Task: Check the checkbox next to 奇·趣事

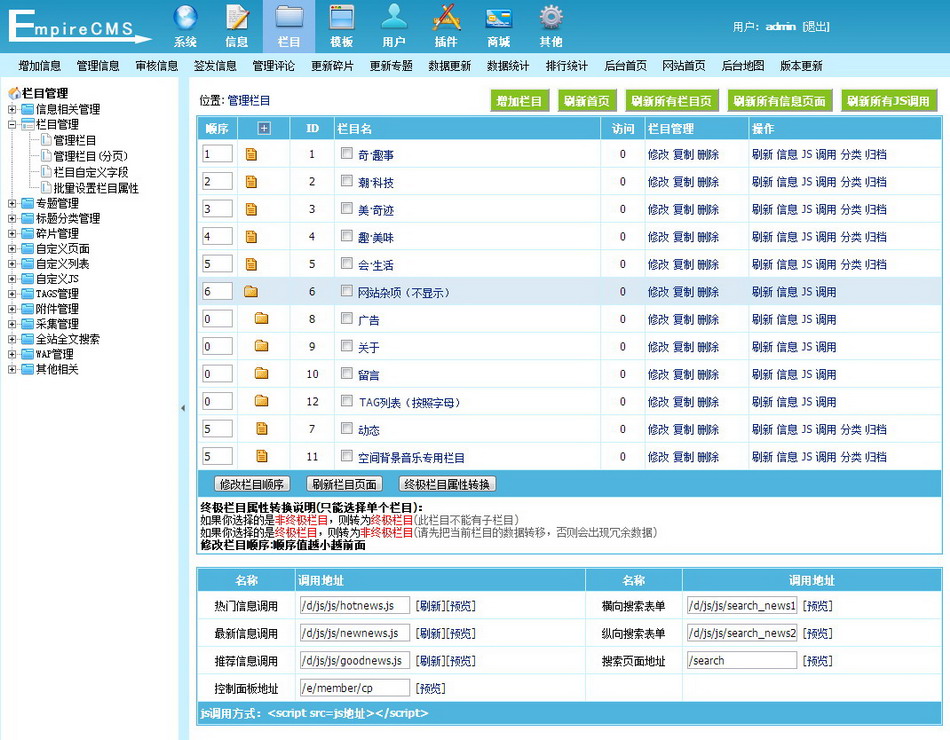Action: coord(347,154)
